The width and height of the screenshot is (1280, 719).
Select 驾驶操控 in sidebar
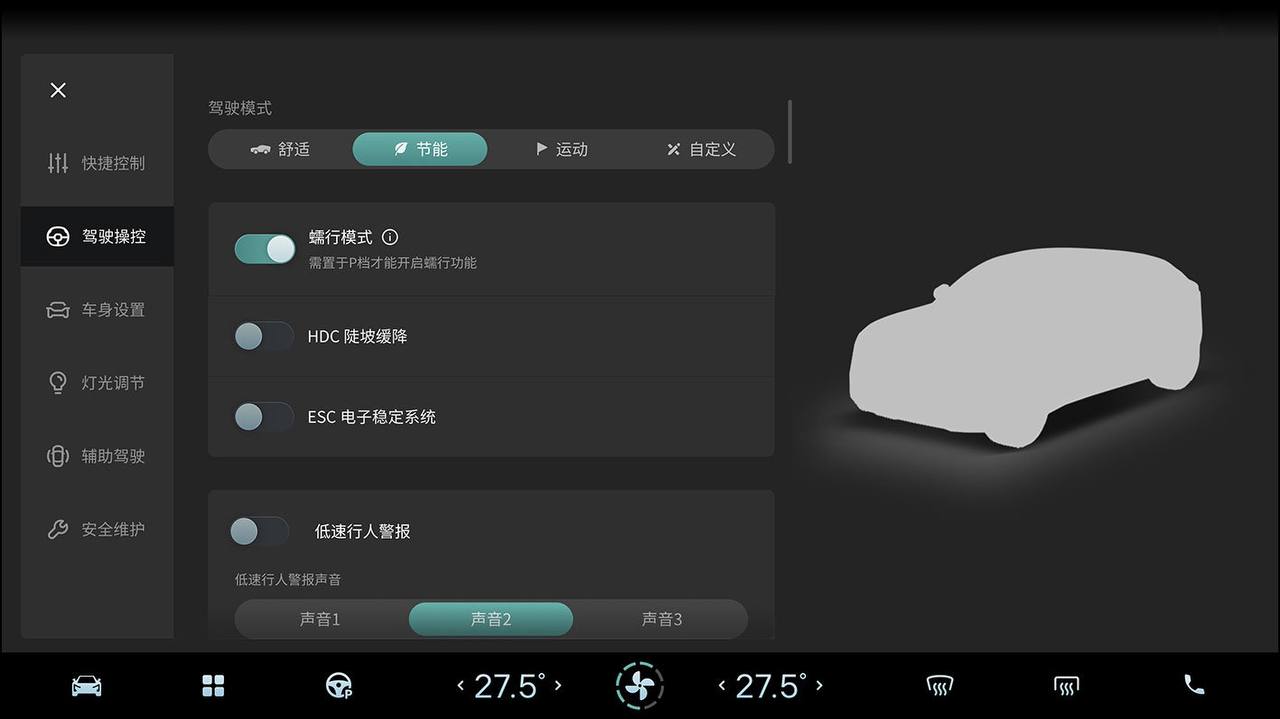coord(97,236)
